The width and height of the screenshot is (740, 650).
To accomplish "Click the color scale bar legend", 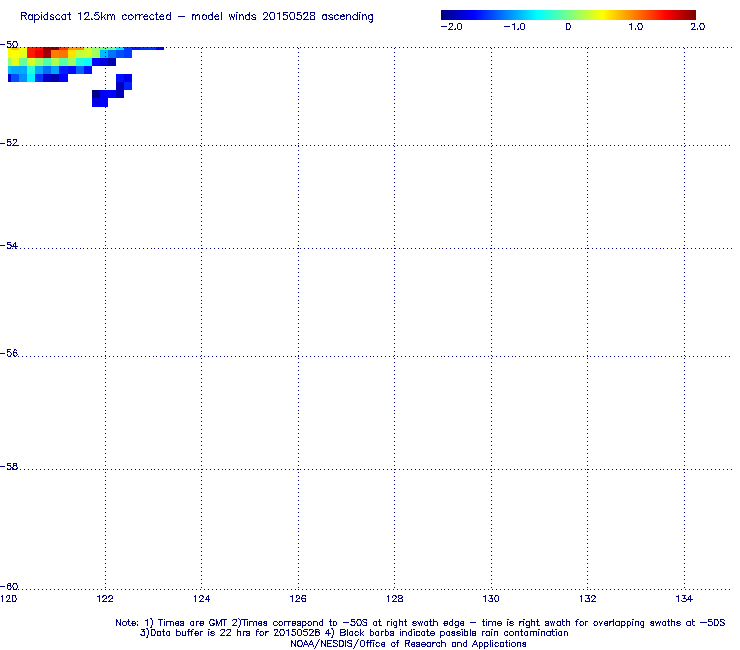I will (568, 15).
